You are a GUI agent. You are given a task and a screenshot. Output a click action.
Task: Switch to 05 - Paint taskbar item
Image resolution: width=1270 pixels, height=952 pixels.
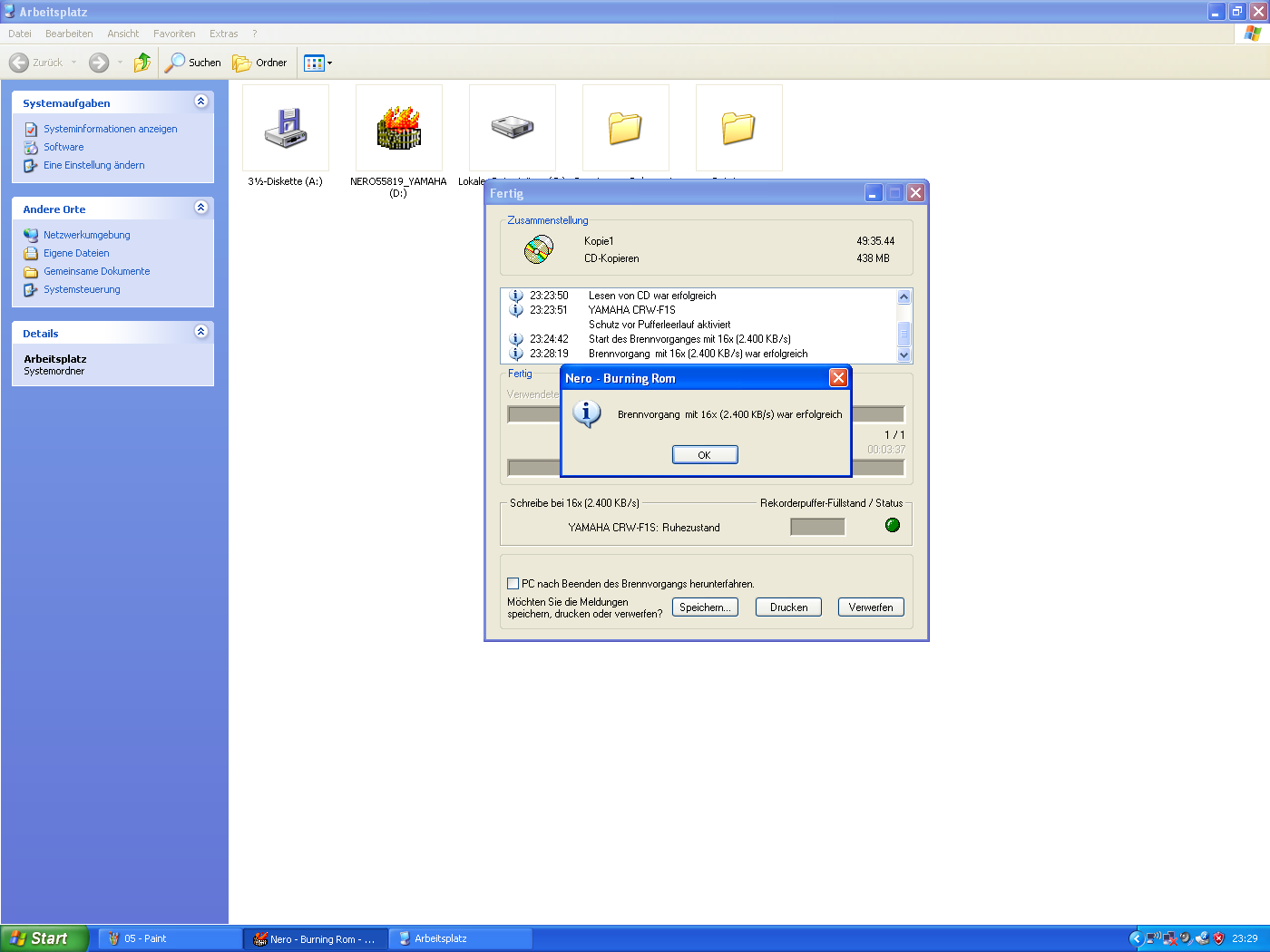click(169, 938)
